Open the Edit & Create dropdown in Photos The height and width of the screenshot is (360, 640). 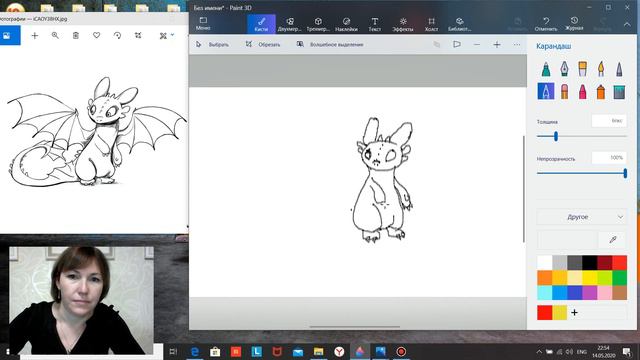(x=167, y=36)
